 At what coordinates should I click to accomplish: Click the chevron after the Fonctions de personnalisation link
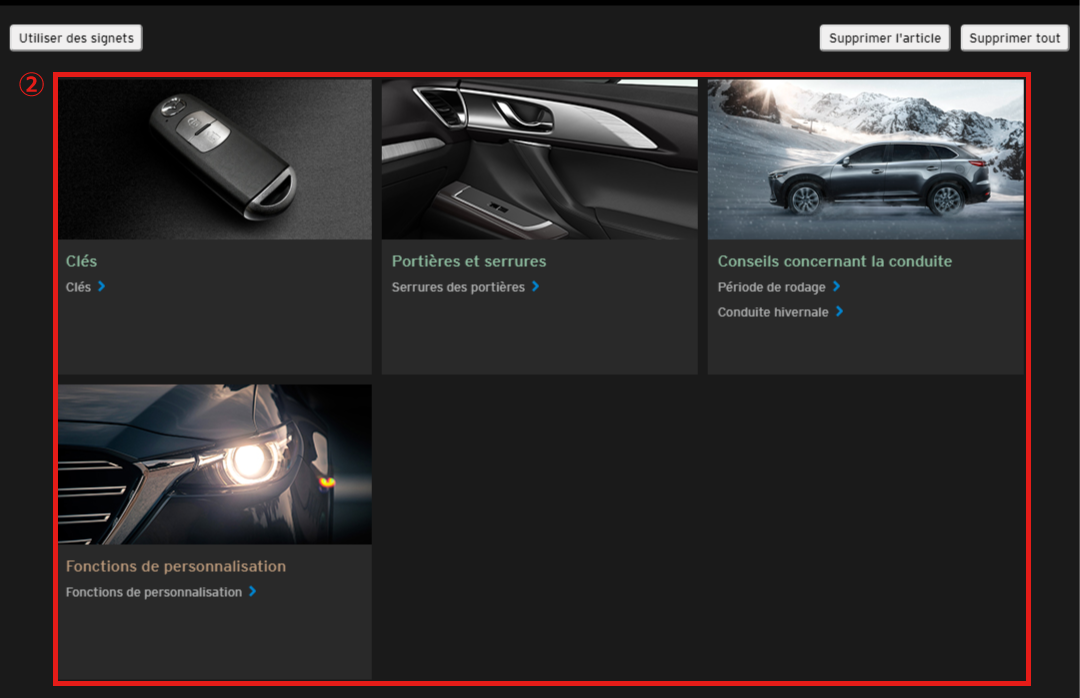tap(253, 592)
